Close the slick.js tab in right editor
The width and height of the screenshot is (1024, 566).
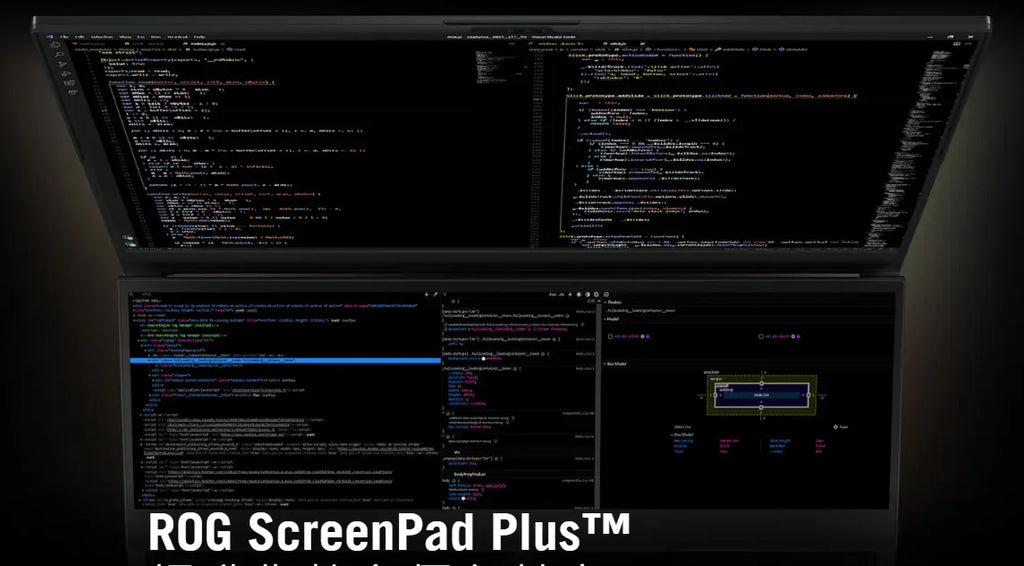(643, 44)
